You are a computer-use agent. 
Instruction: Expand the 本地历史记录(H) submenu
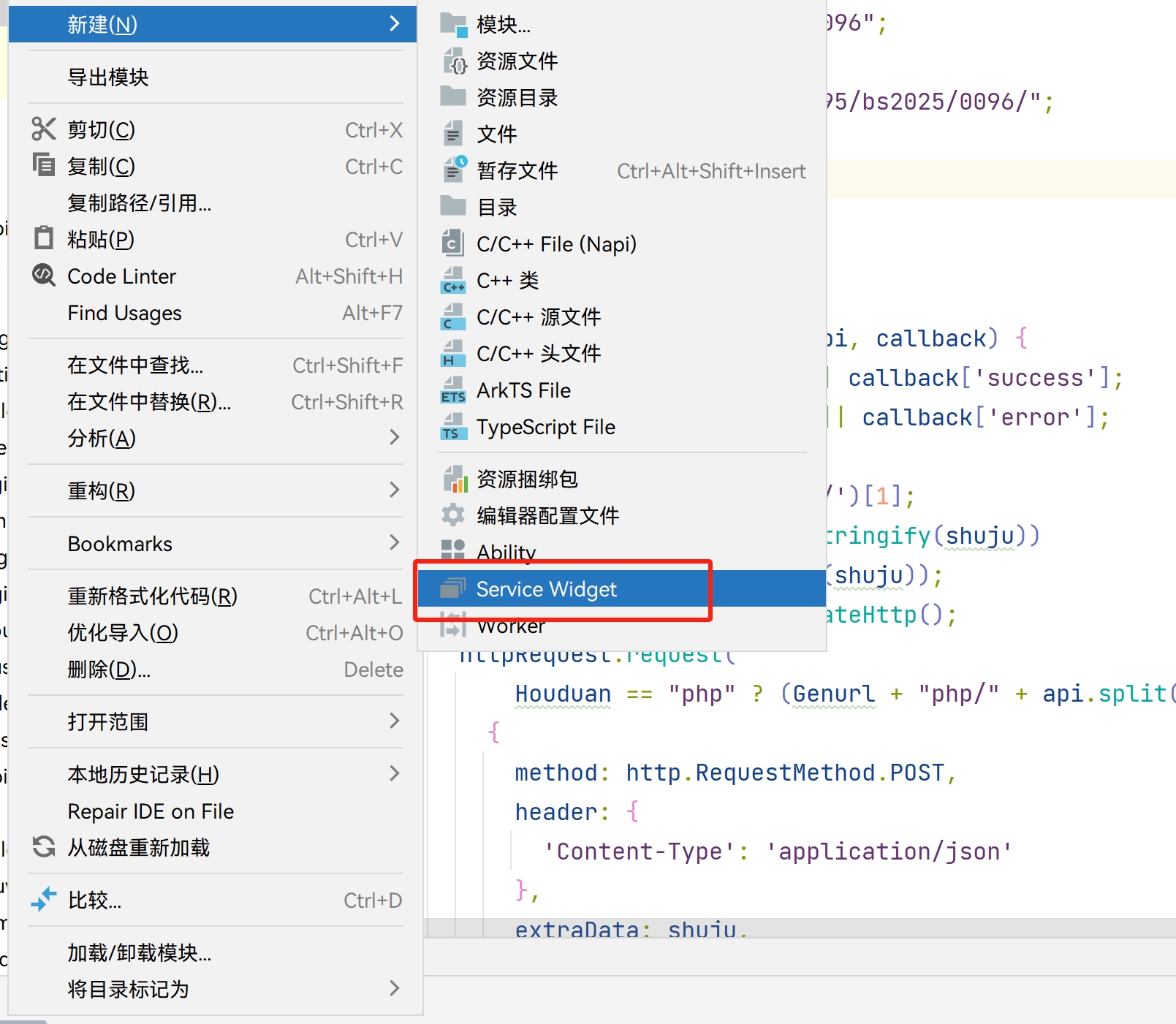click(x=142, y=774)
